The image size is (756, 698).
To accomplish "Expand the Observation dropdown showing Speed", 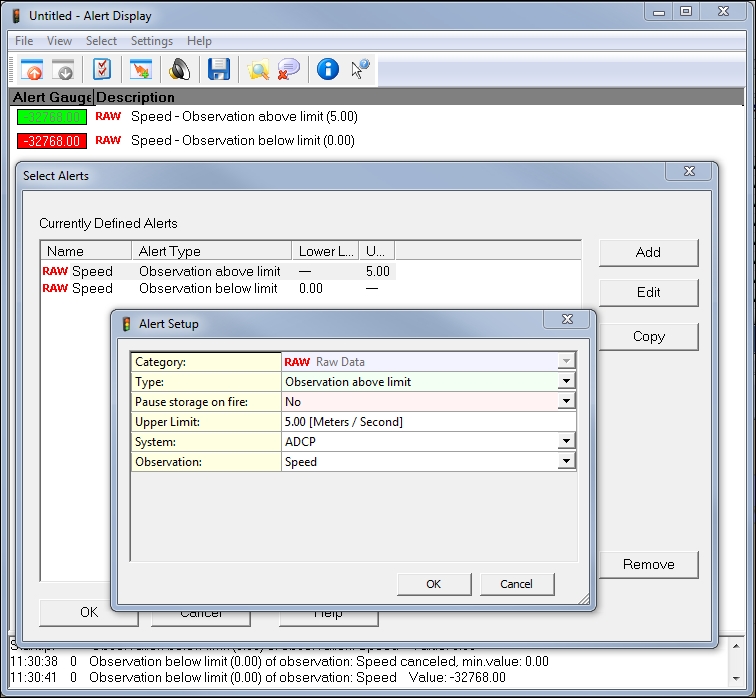I will coord(566,461).
